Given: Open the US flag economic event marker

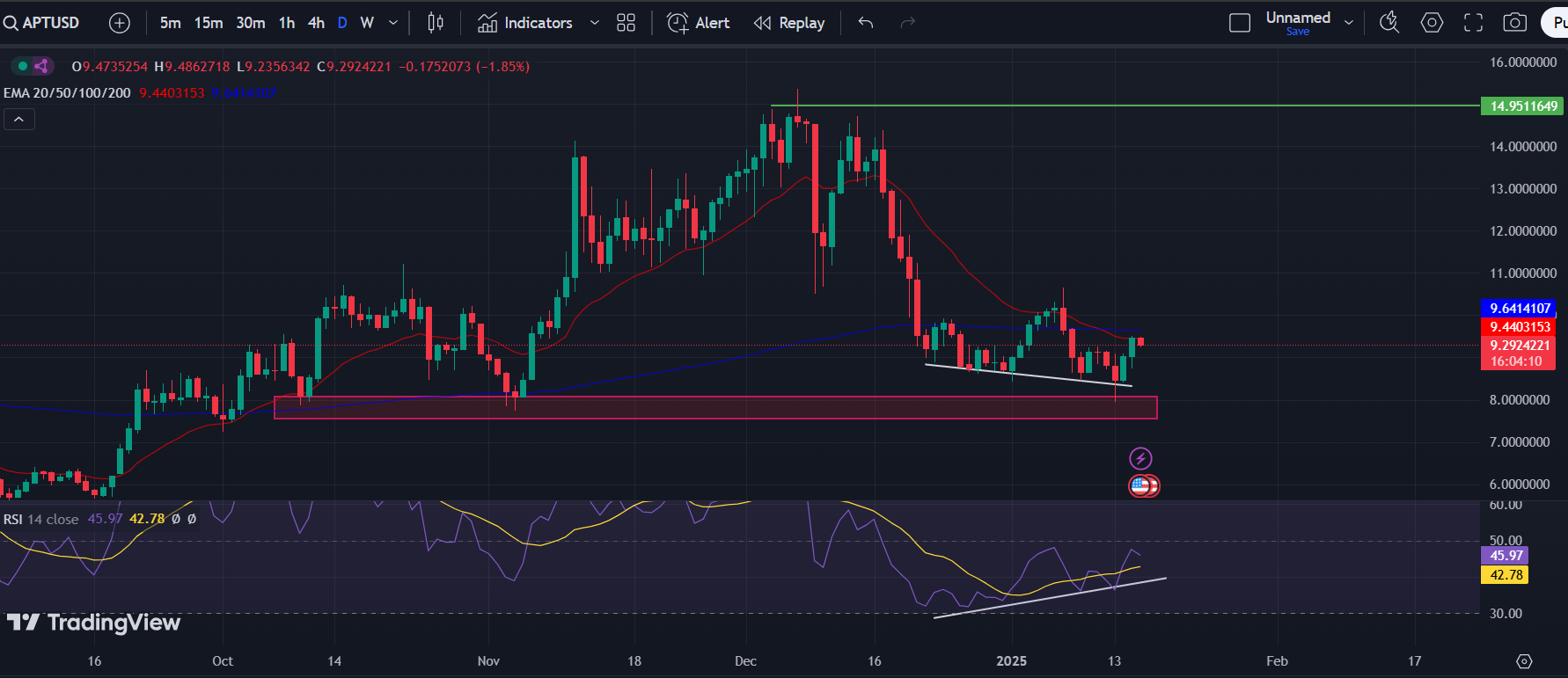Looking at the screenshot, I should (1142, 485).
